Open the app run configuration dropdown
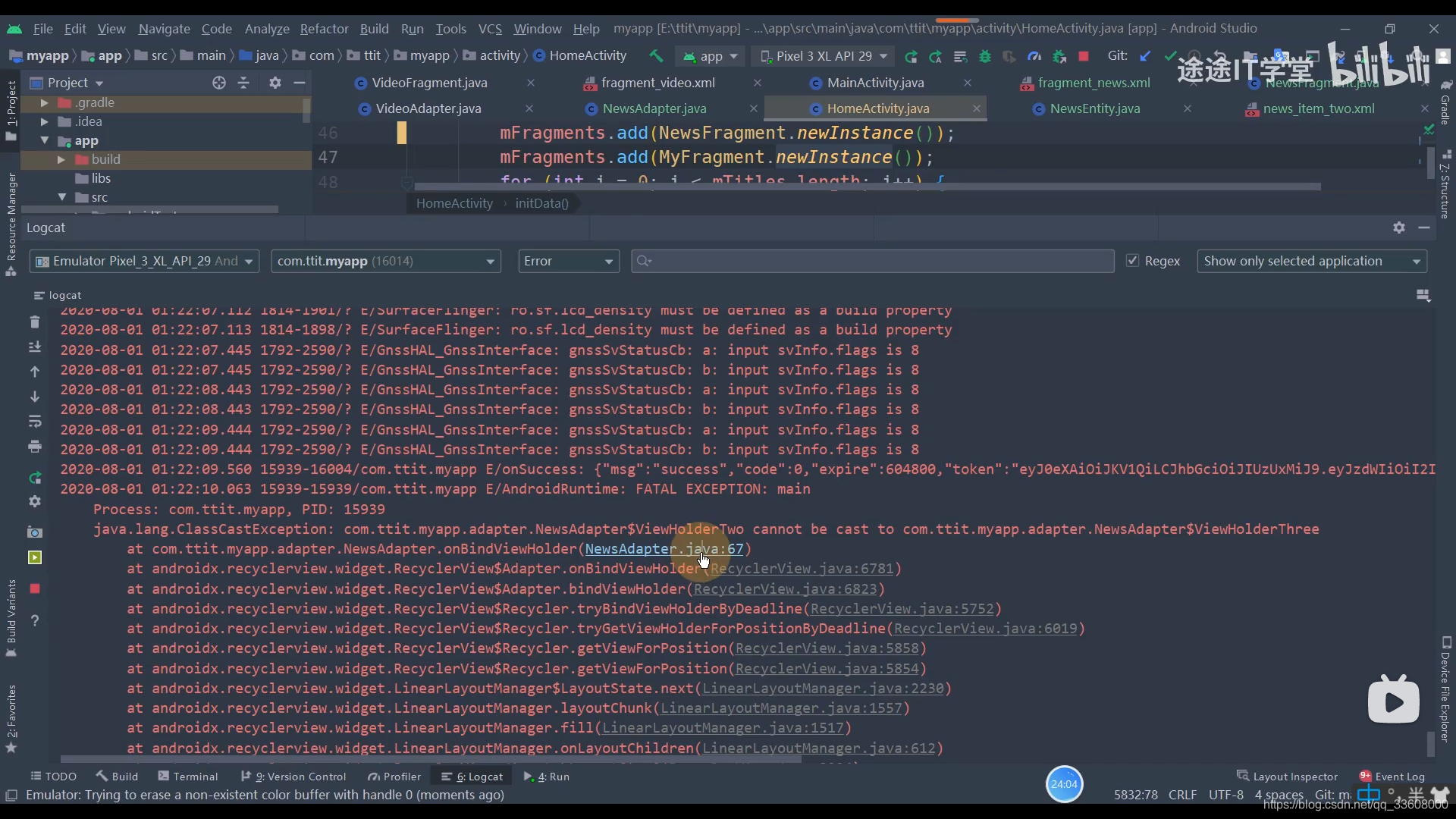 coord(711,56)
